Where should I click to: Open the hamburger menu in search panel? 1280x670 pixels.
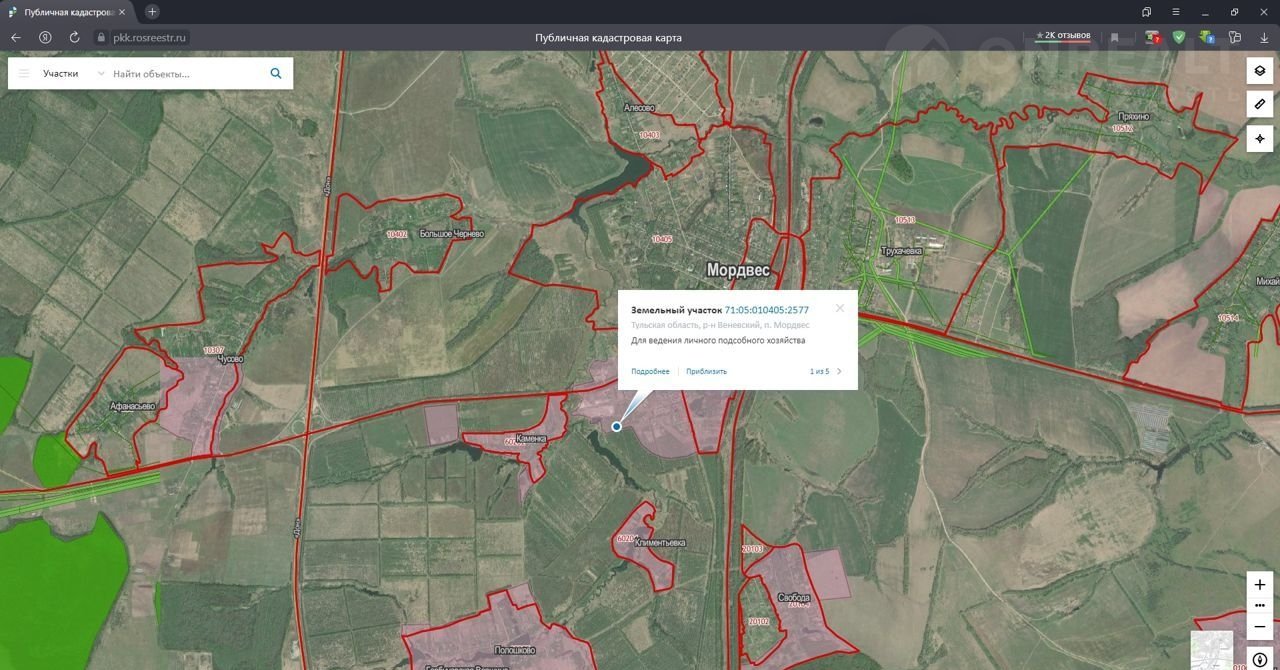click(x=24, y=73)
